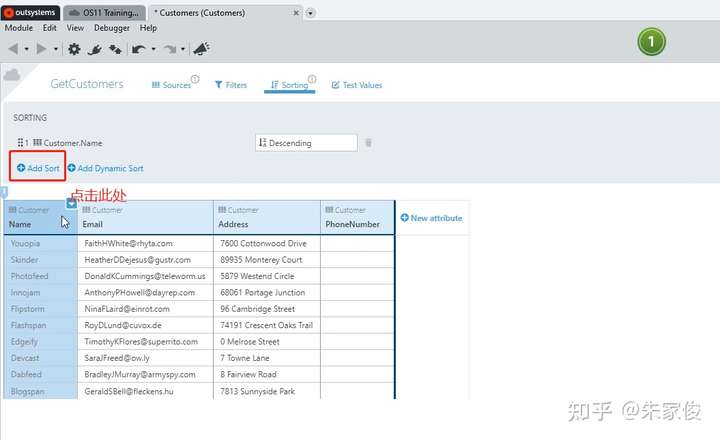This screenshot has width=720, height=440.
Task: Click the 96 Cambridge Street address cell
Action: pyautogui.click(x=267, y=309)
